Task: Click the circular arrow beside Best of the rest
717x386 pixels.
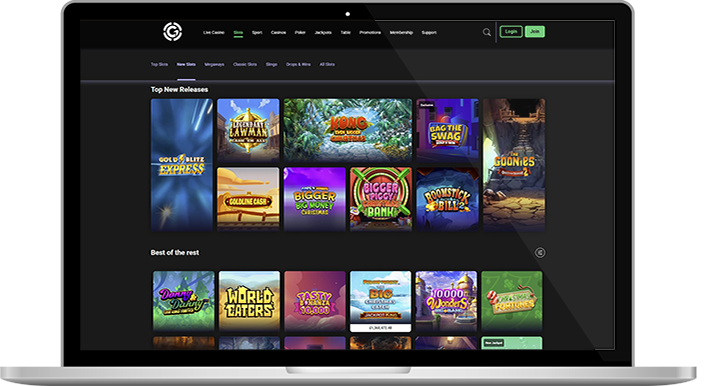Action: point(540,252)
